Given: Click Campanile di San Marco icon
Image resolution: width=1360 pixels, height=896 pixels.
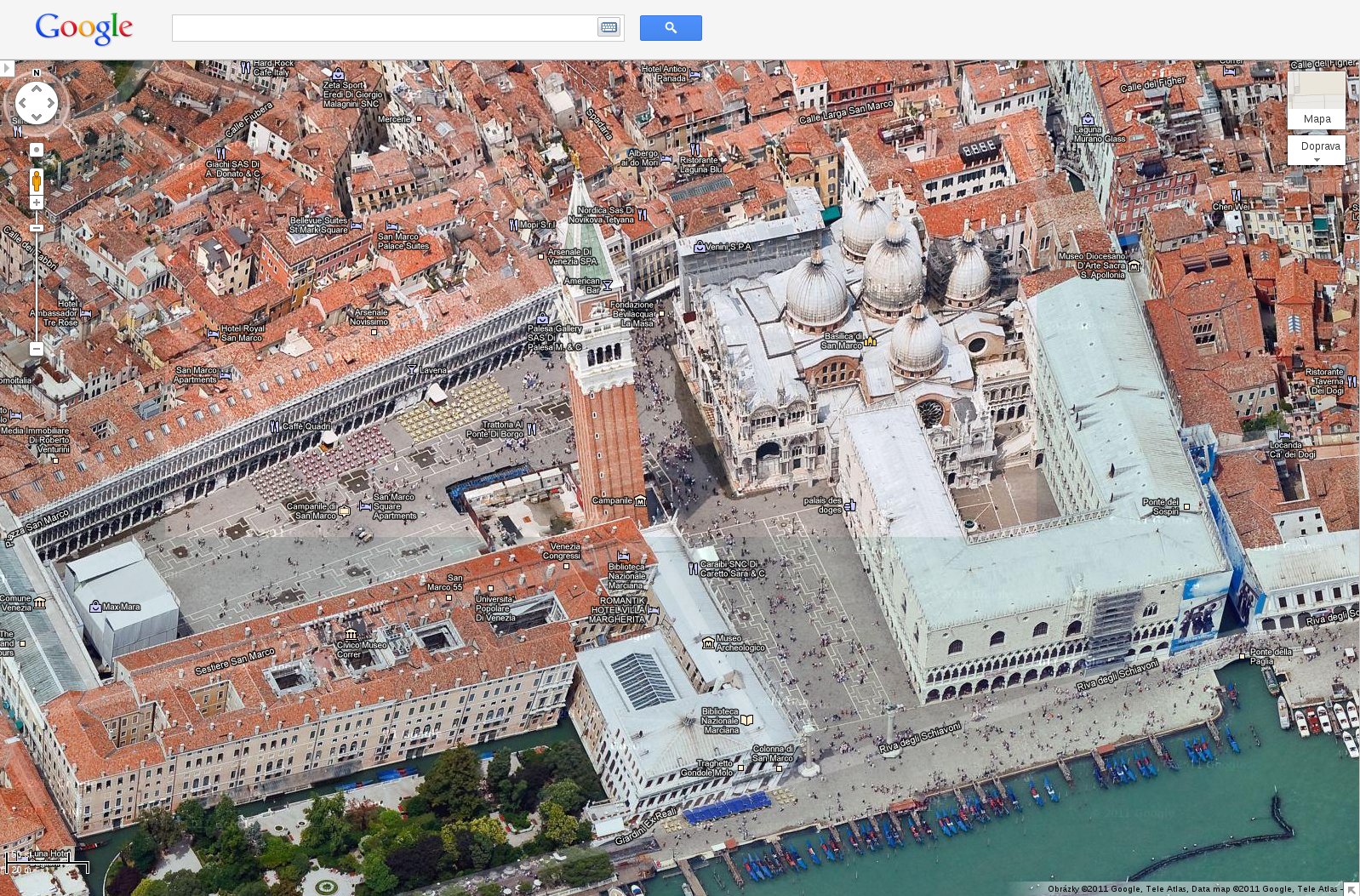Looking at the screenshot, I should point(344,511).
